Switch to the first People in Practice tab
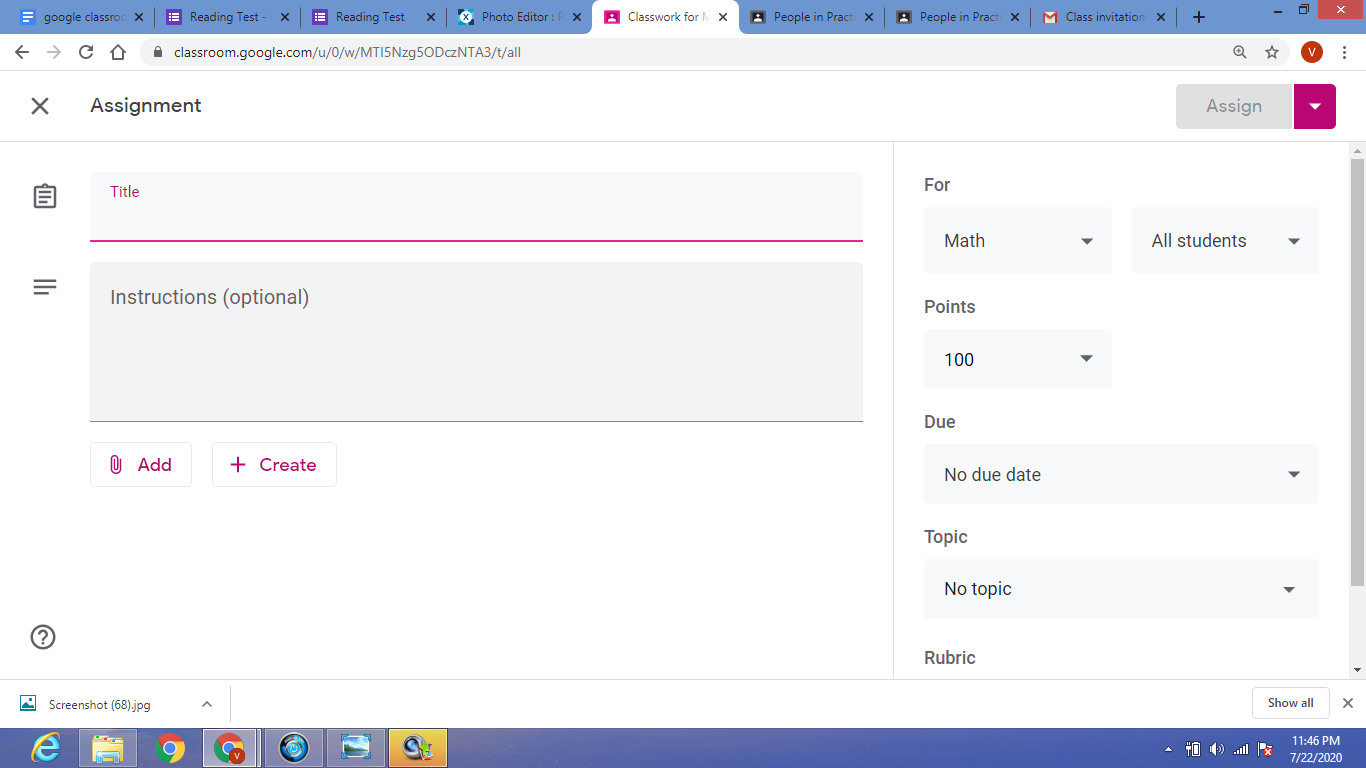 click(811, 17)
